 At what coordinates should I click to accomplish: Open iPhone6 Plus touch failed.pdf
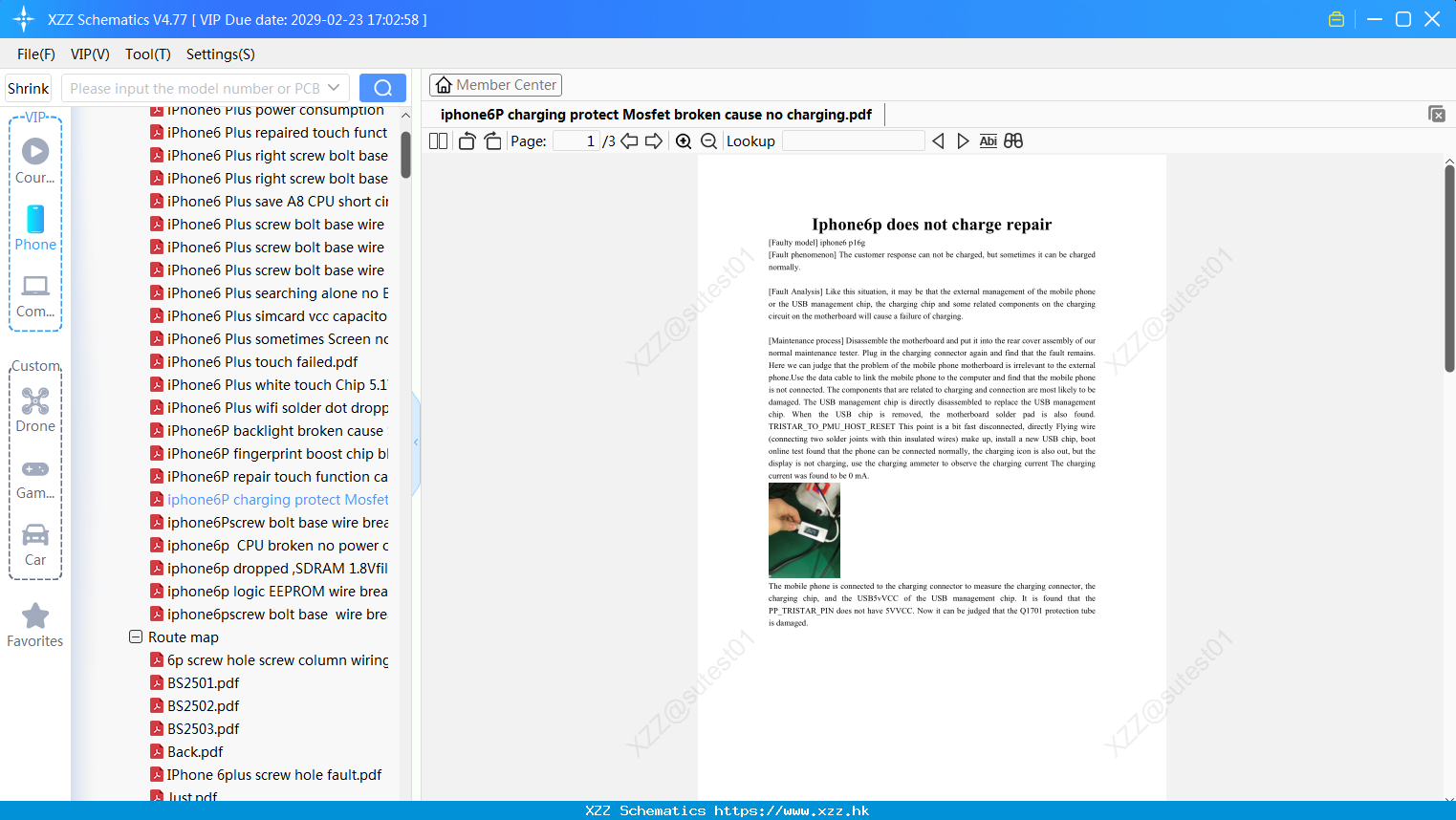tap(254, 362)
